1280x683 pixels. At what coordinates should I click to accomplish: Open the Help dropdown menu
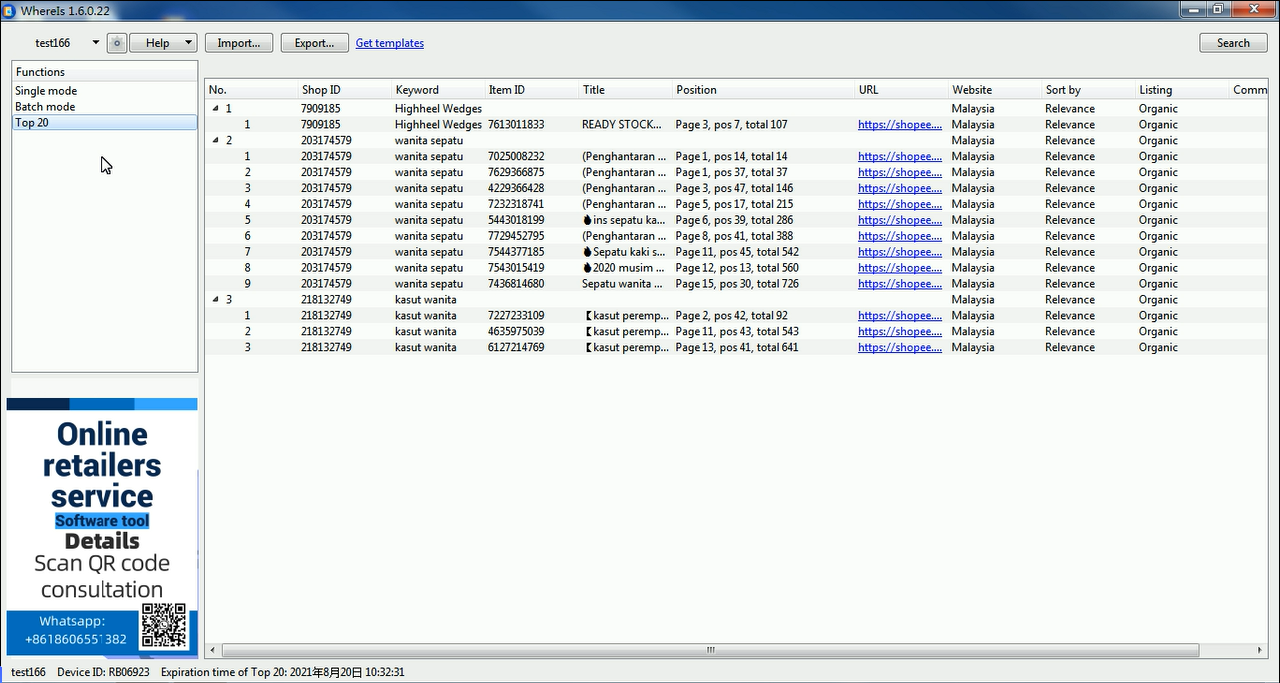(163, 43)
